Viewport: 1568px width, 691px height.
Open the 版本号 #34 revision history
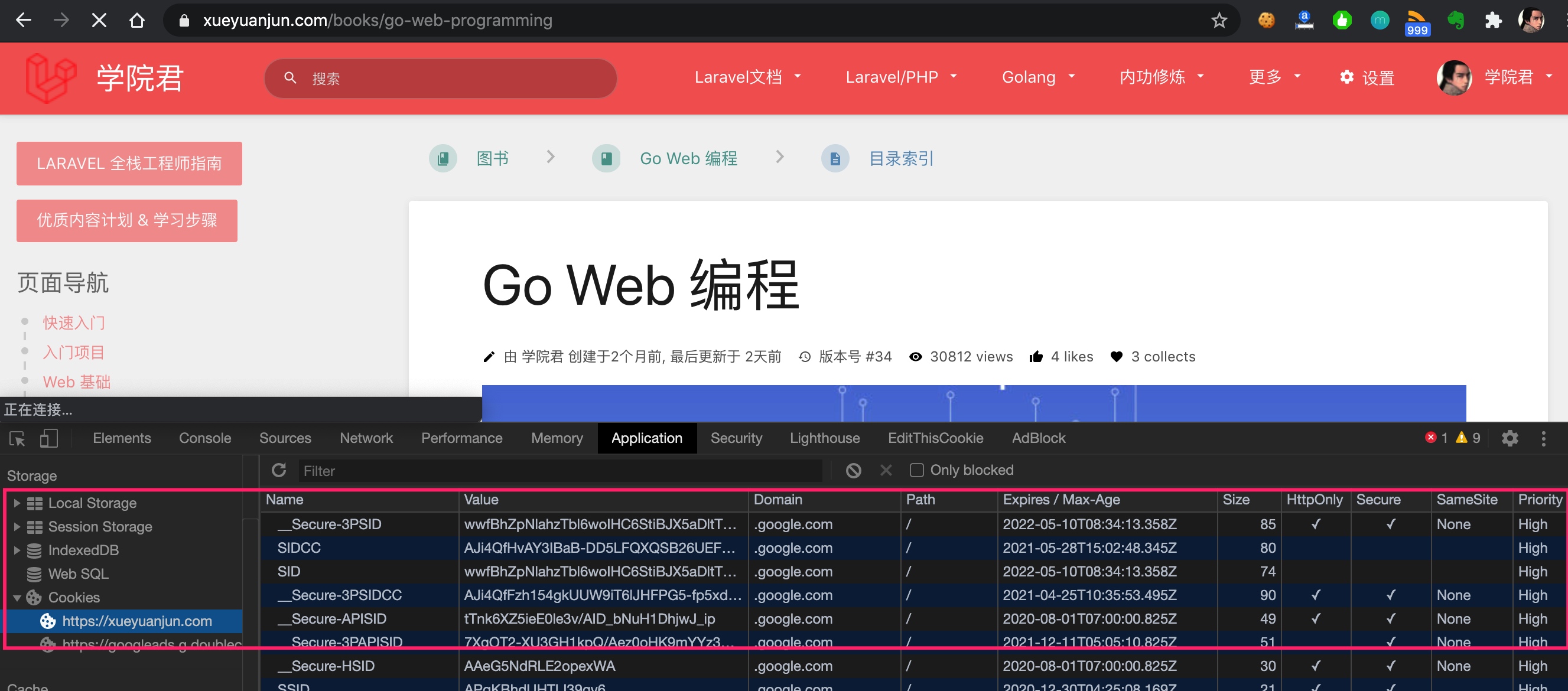(845, 357)
